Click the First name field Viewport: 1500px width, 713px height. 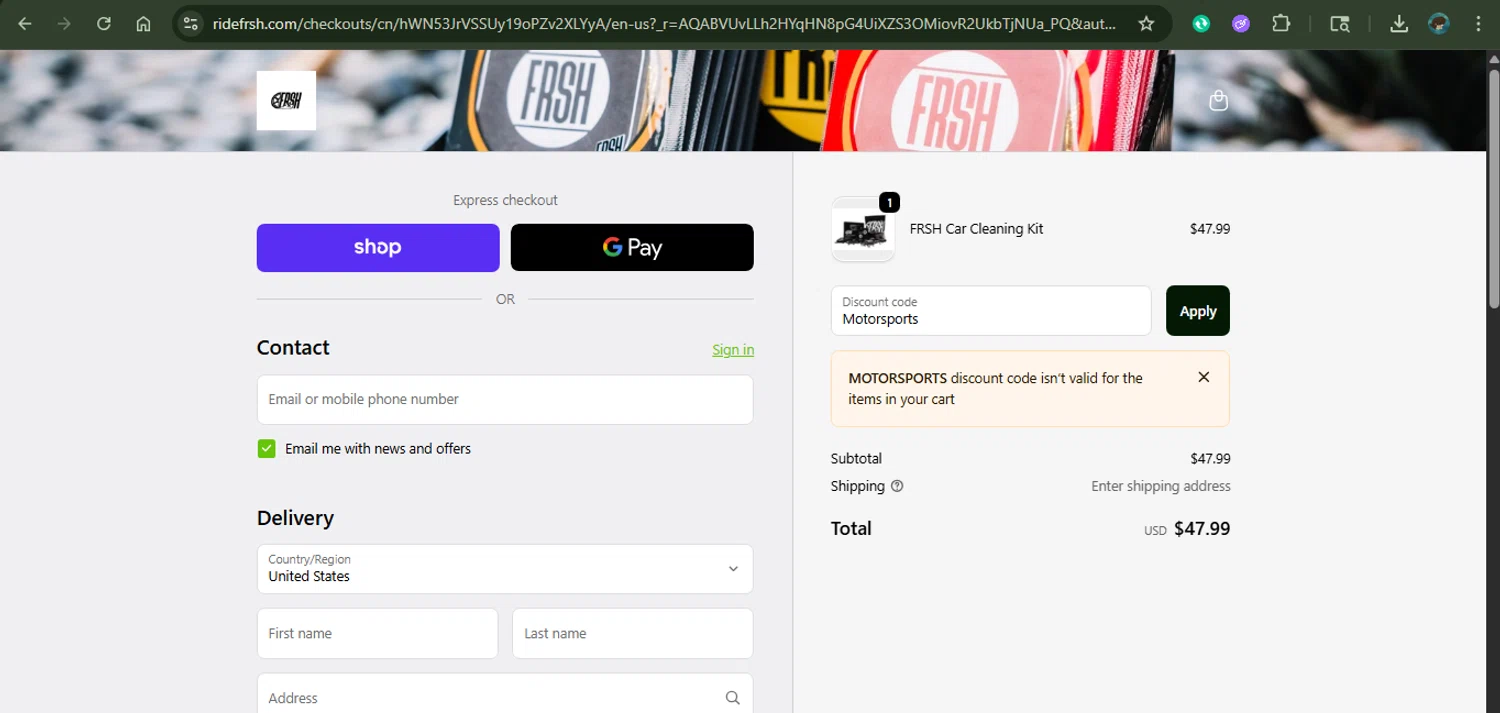coord(377,634)
